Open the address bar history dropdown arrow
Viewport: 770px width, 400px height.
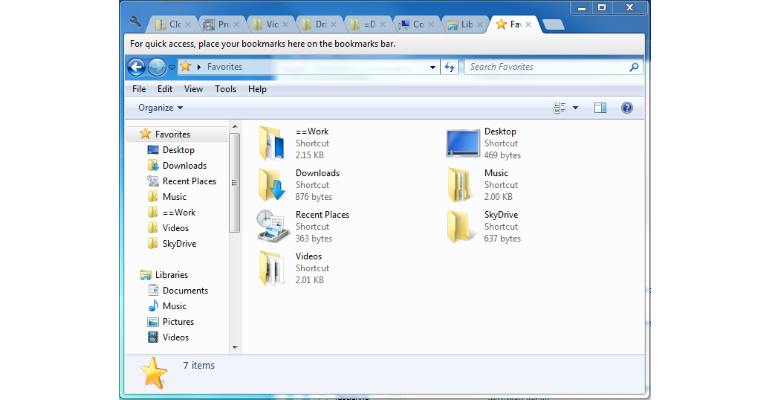[433, 67]
